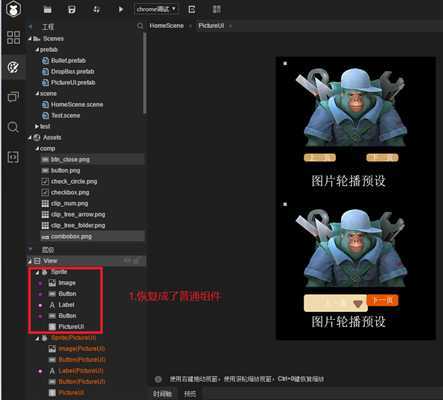Click the upper monkey image on canvas
This screenshot has height=400, width=443.
click(x=351, y=107)
